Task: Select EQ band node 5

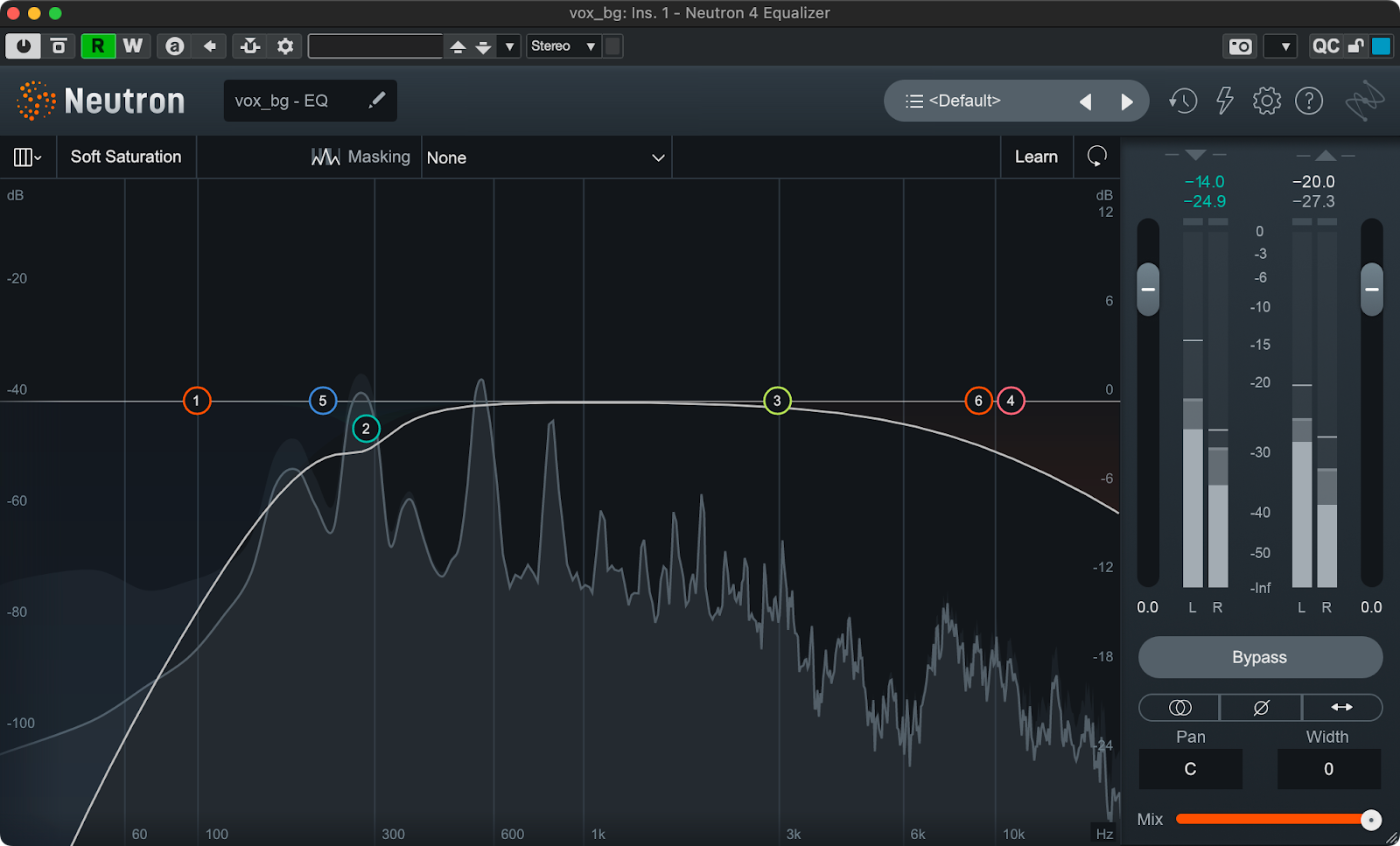Action: coord(323,401)
